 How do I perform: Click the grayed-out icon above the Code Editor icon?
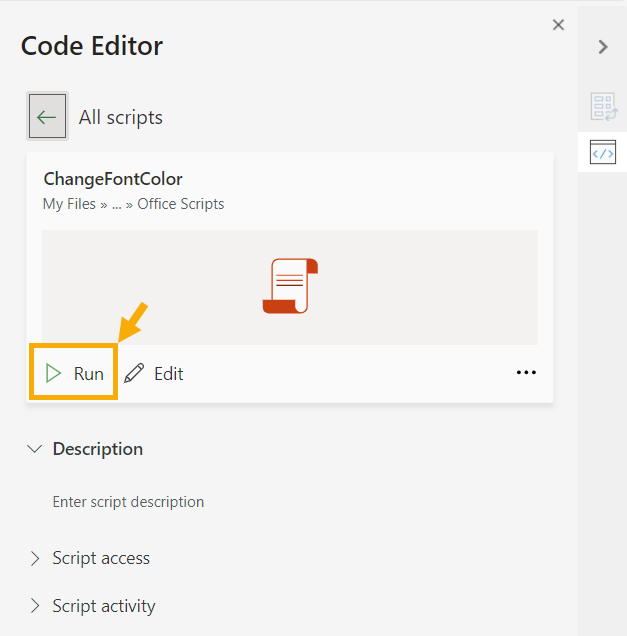click(602, 106)
